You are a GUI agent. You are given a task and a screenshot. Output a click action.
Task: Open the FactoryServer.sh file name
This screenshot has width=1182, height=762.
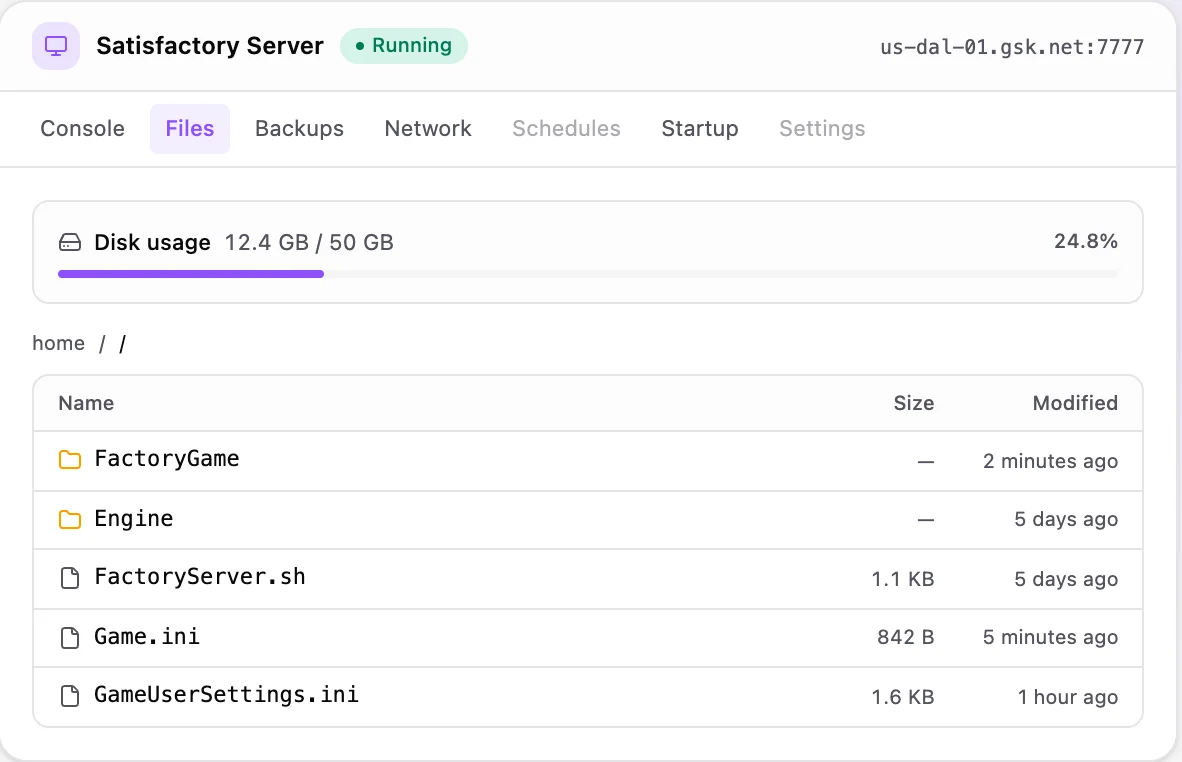coord(200,577)
